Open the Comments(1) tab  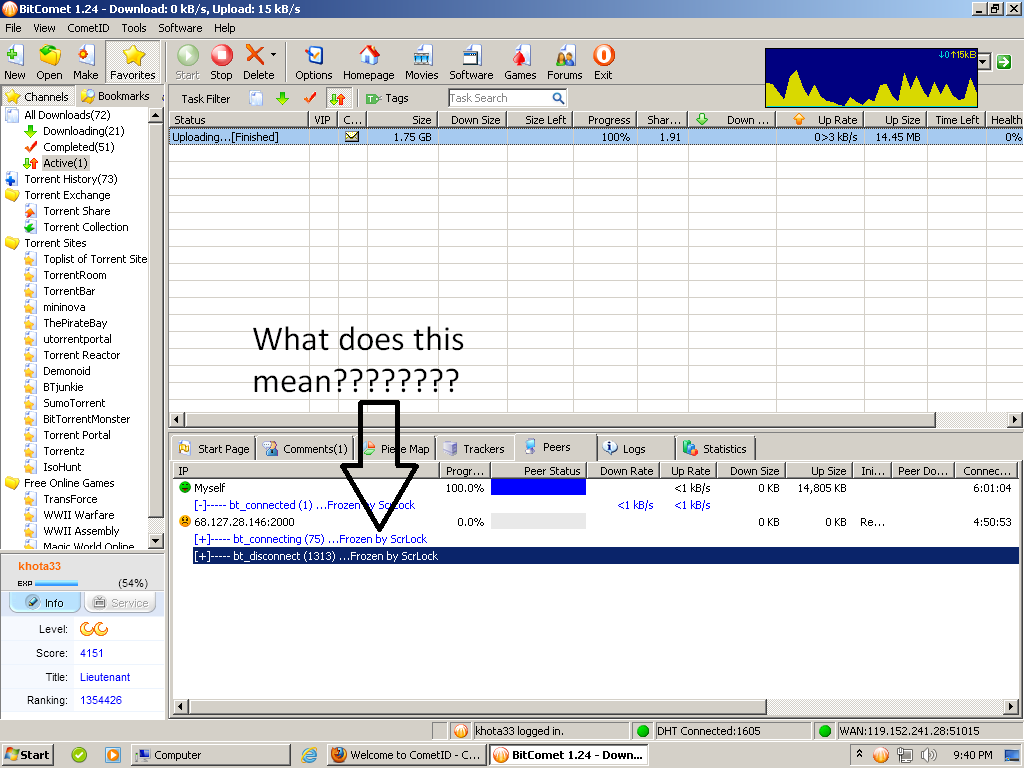coord(305,449)
